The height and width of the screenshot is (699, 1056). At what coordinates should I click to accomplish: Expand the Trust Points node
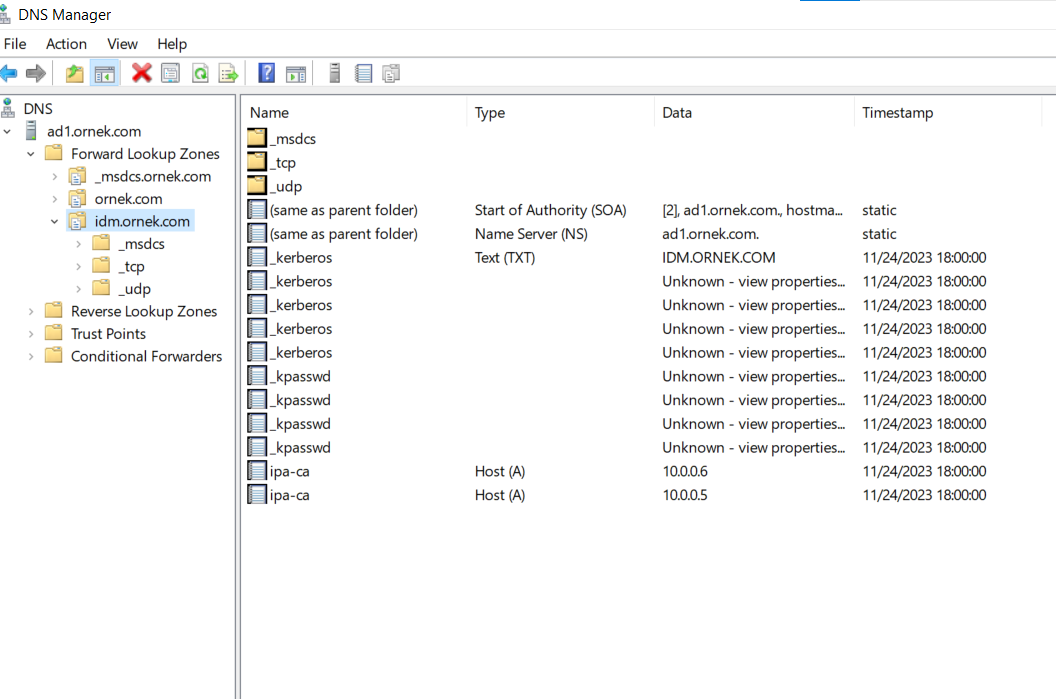coord(29,333)
